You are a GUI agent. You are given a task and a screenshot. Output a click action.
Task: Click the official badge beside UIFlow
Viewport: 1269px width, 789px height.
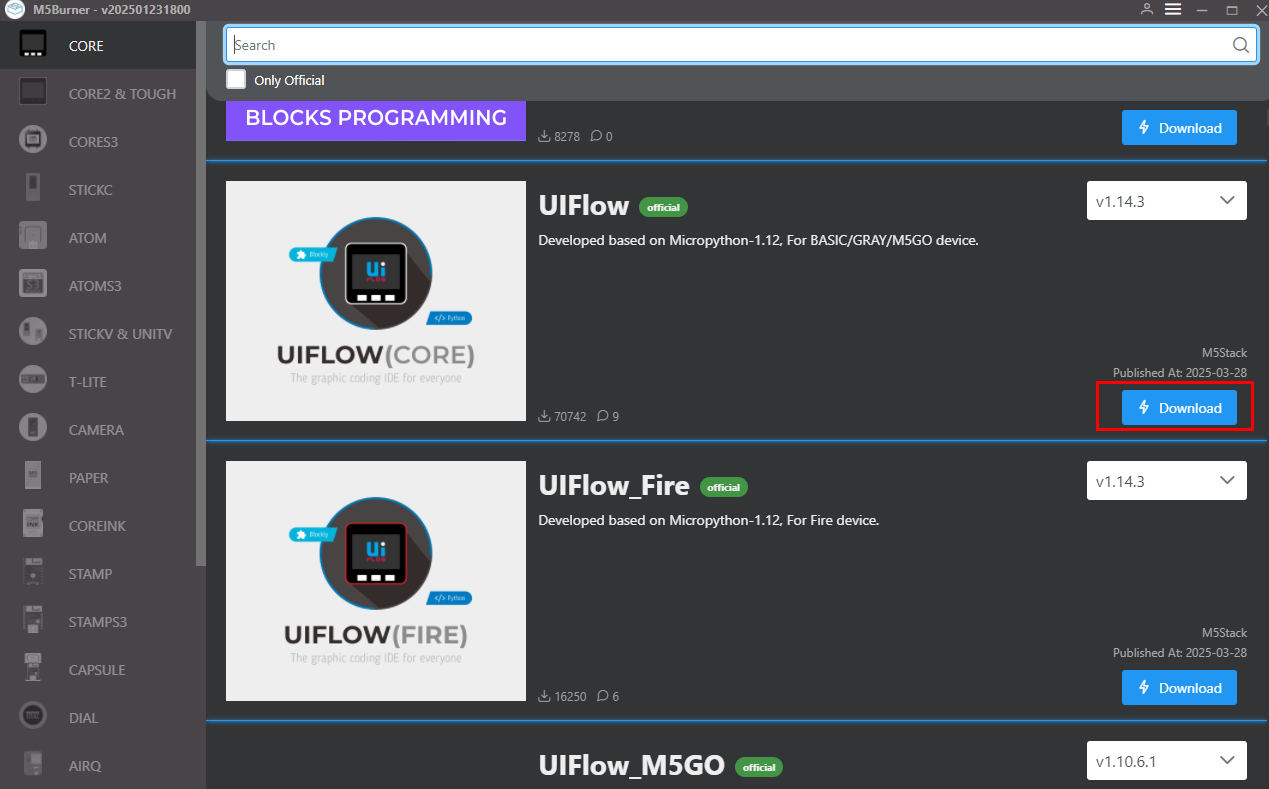point(664,207)
